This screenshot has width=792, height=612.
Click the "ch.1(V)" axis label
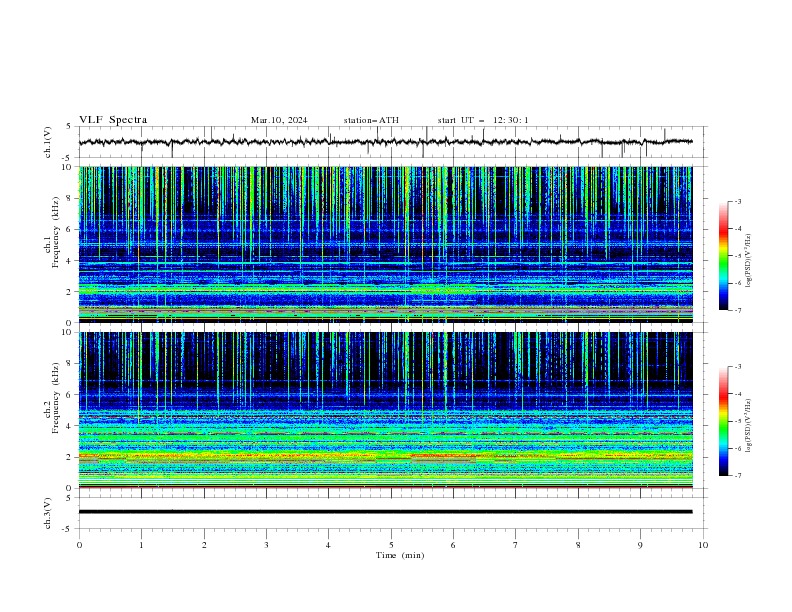pos(48,142)
